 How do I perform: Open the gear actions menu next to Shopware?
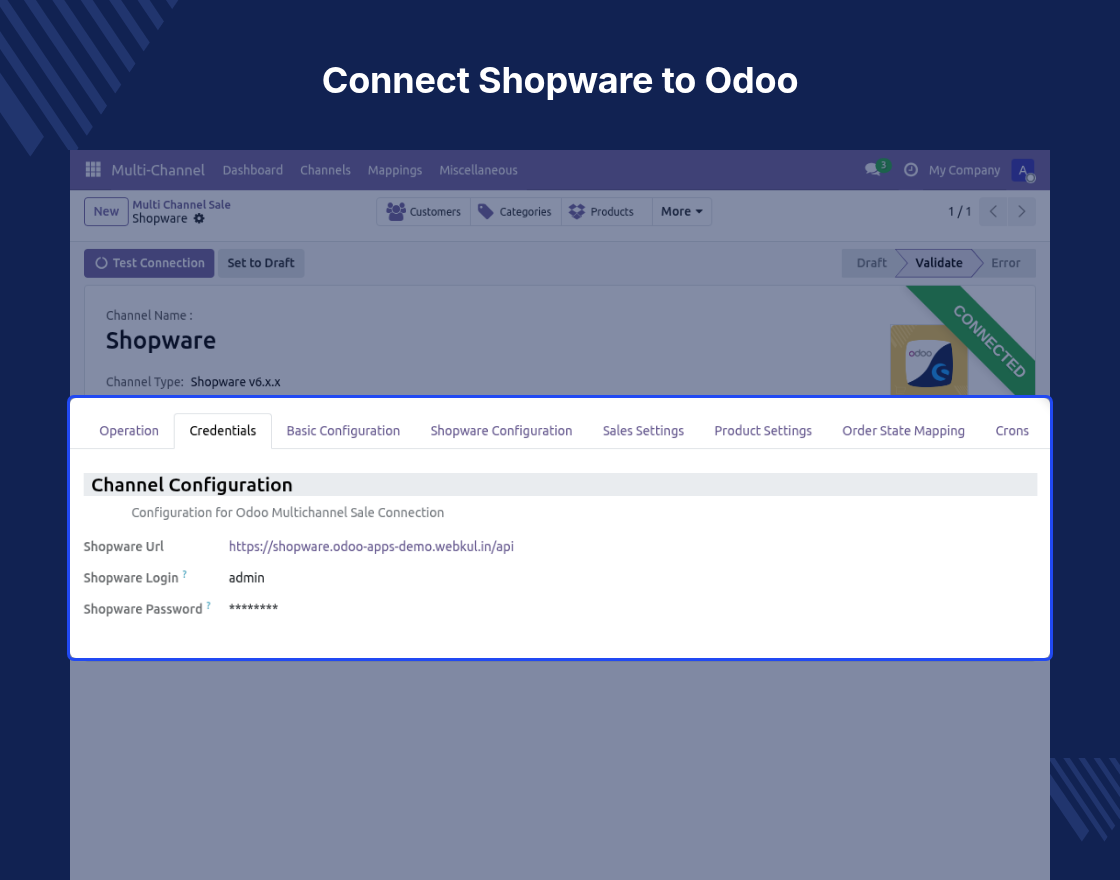(x=199, y=219)
